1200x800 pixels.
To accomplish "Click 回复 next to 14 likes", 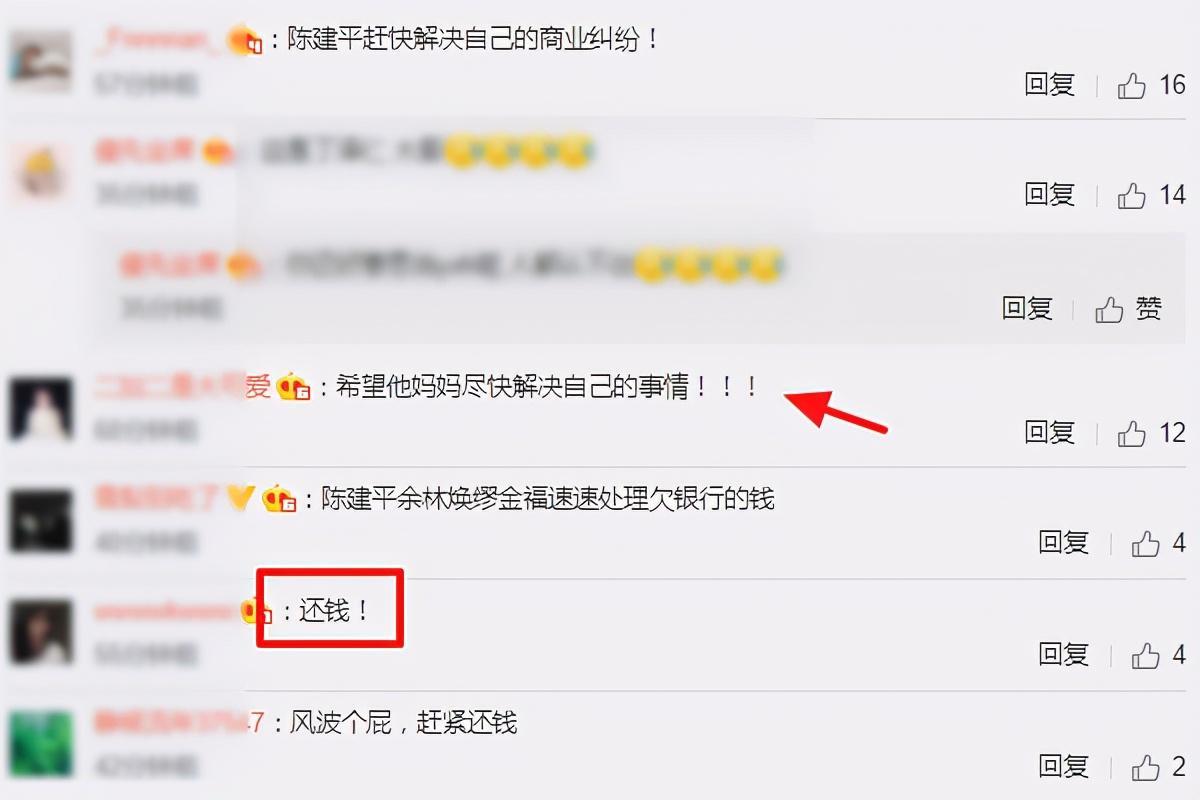I will (x=1049, y=194).
